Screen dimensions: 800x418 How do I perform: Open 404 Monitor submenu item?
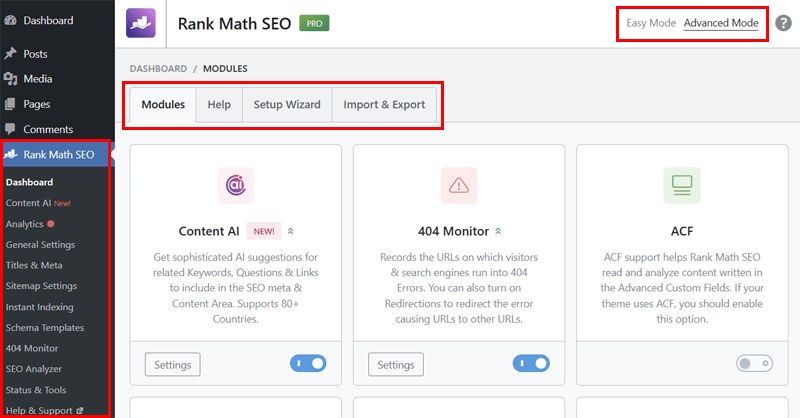tap(32, 348)
